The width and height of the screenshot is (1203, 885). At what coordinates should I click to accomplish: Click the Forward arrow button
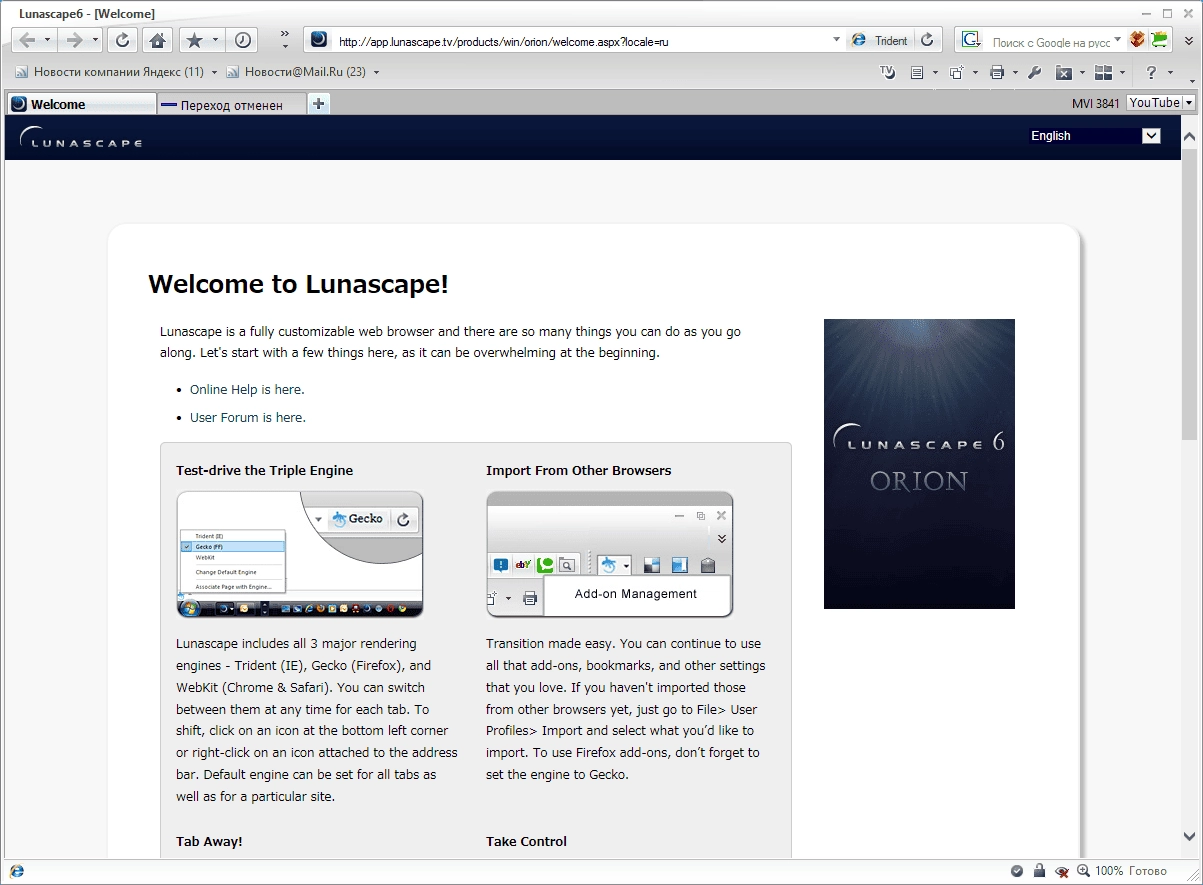tap(74, 40)
